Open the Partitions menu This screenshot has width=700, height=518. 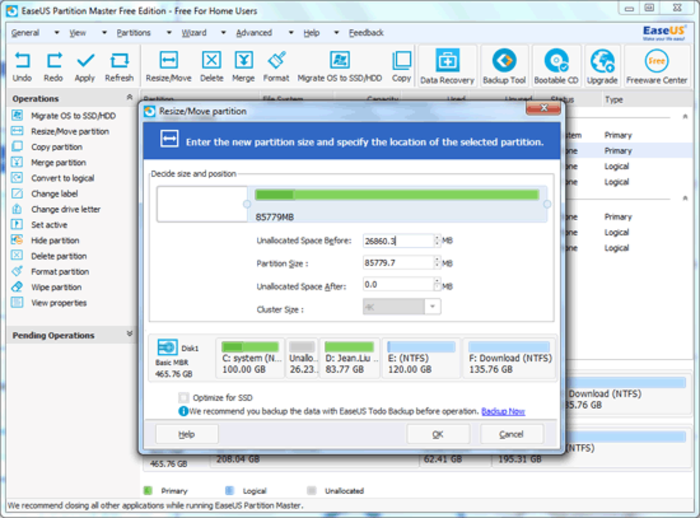click(133, 33)
